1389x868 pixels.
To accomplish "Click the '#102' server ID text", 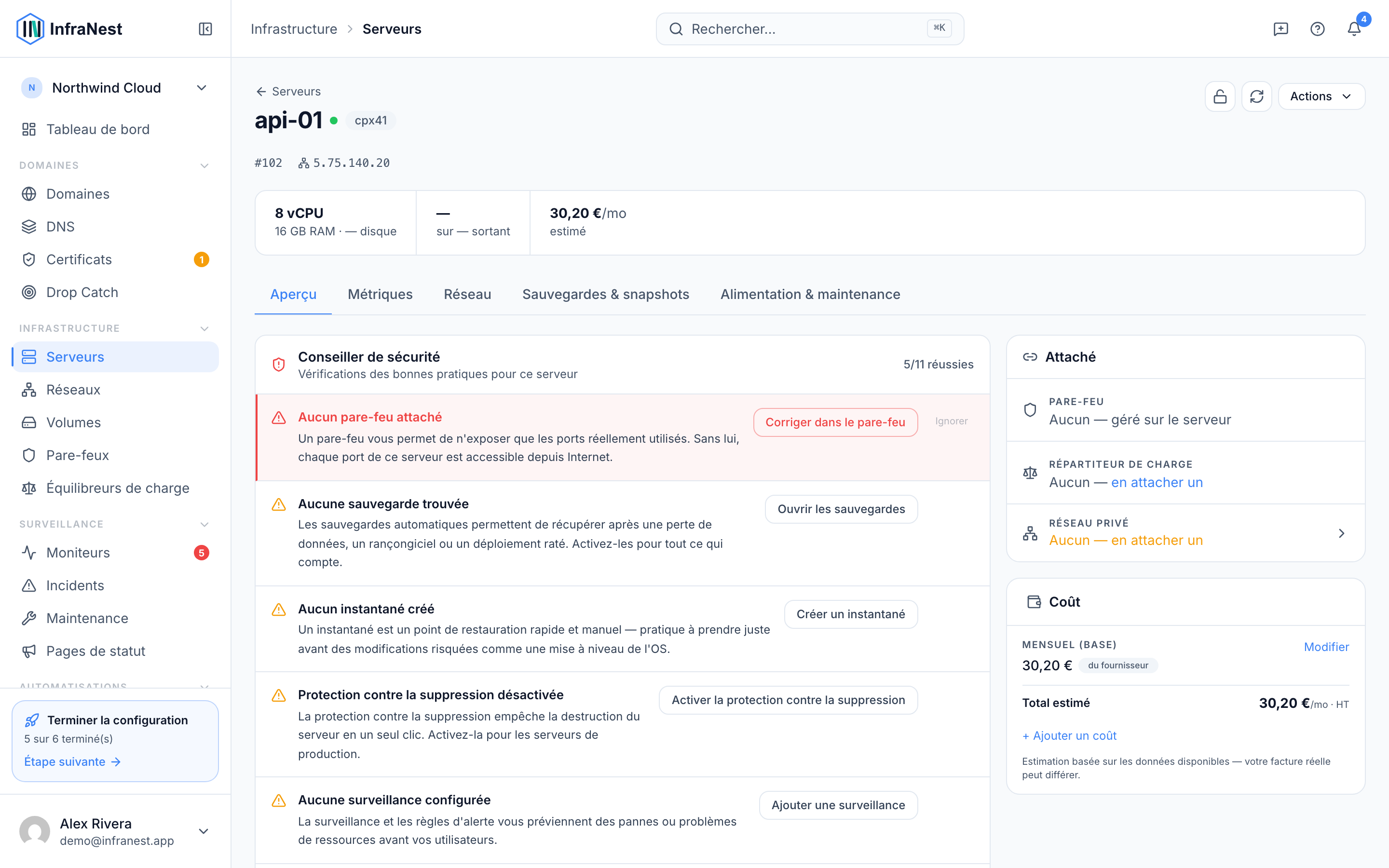I will point(269,163).
